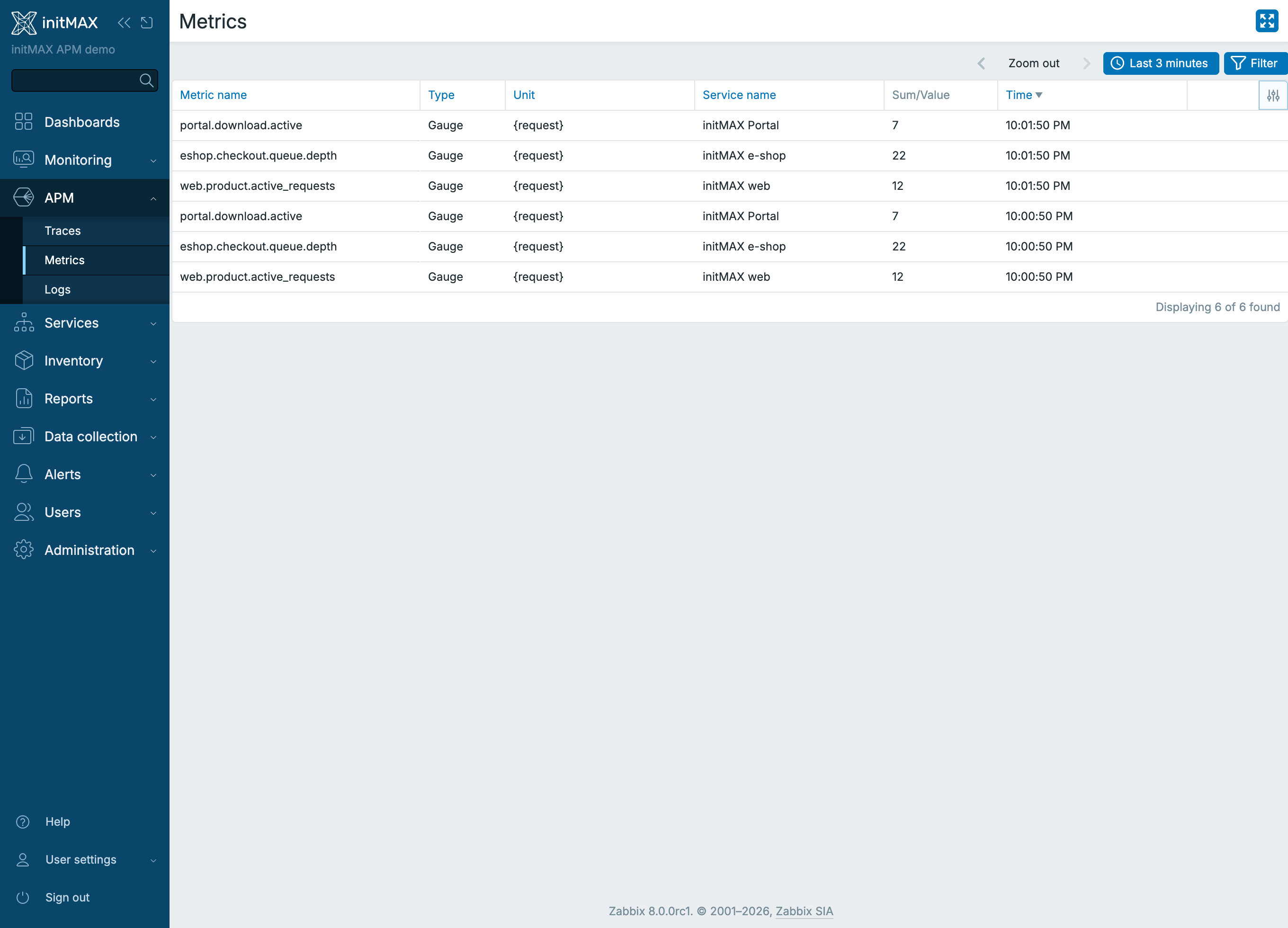The image size is (1288, 928).
Task: Expand the Reports menu
Action: (85, 399)
